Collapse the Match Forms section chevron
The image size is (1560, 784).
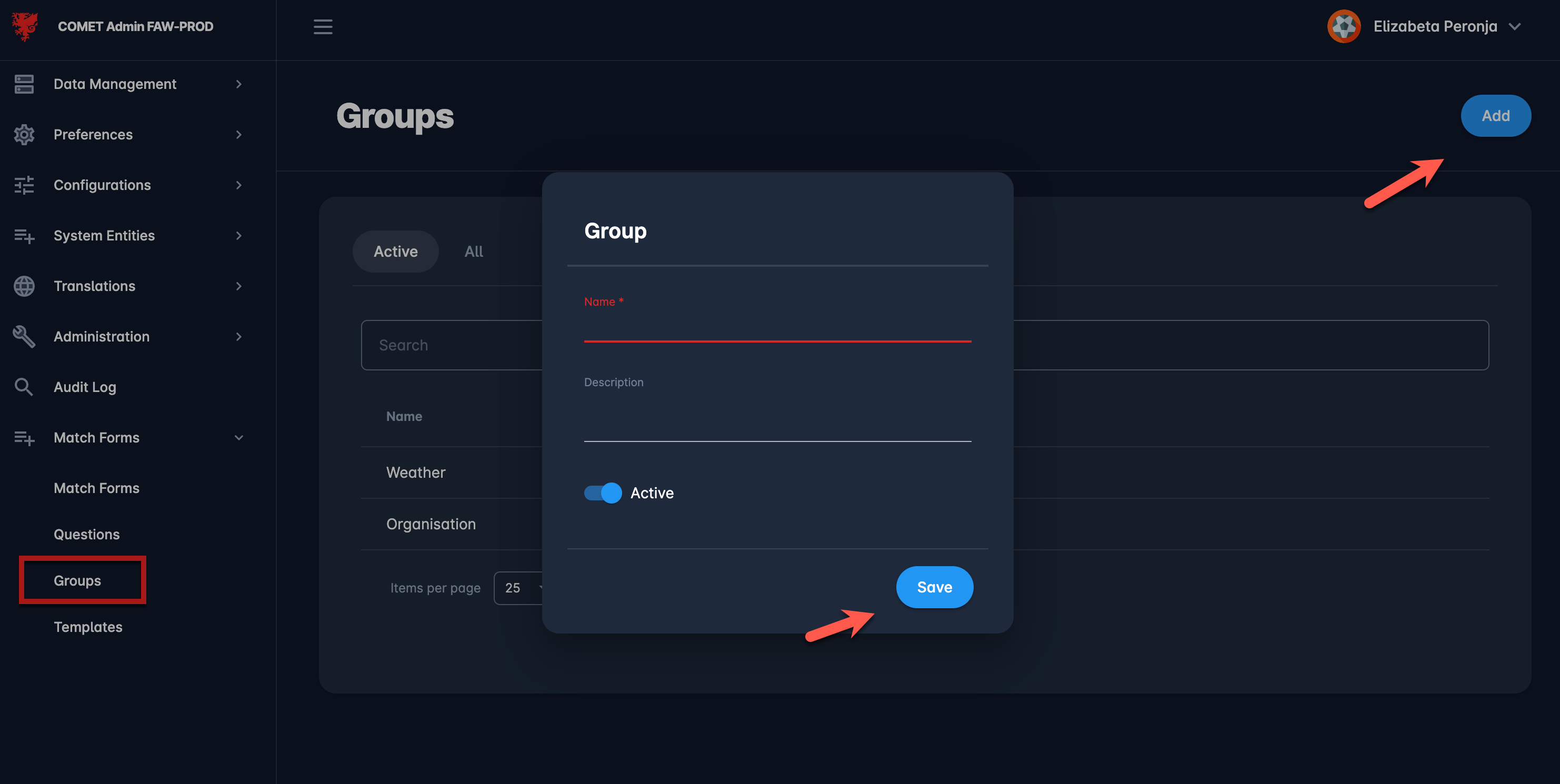tap(238, 438)
